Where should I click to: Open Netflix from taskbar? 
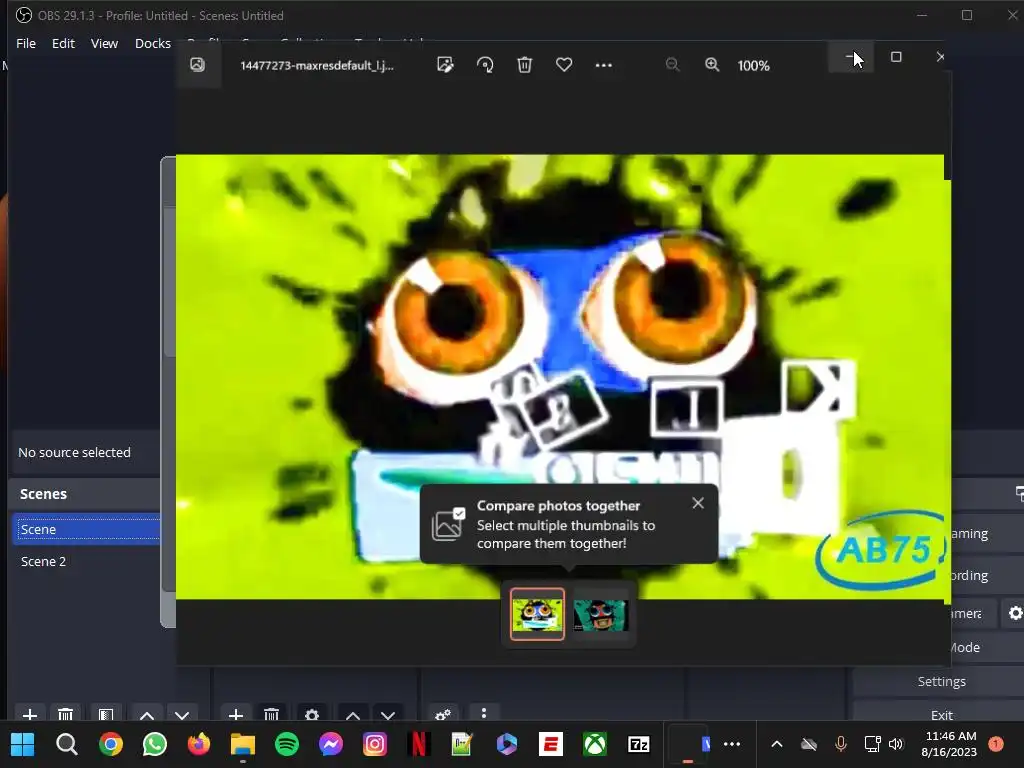coord(419,744)
